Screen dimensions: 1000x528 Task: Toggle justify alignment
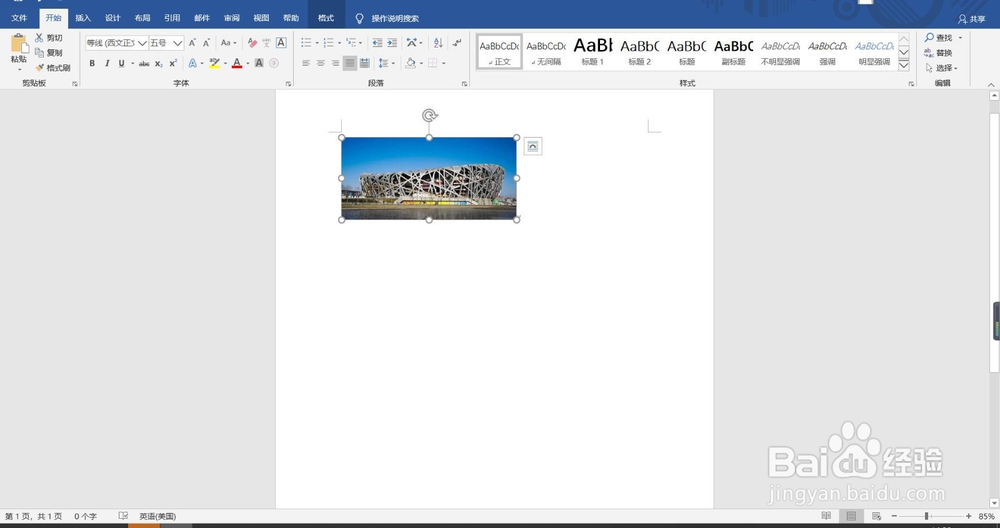pos(349,63)
